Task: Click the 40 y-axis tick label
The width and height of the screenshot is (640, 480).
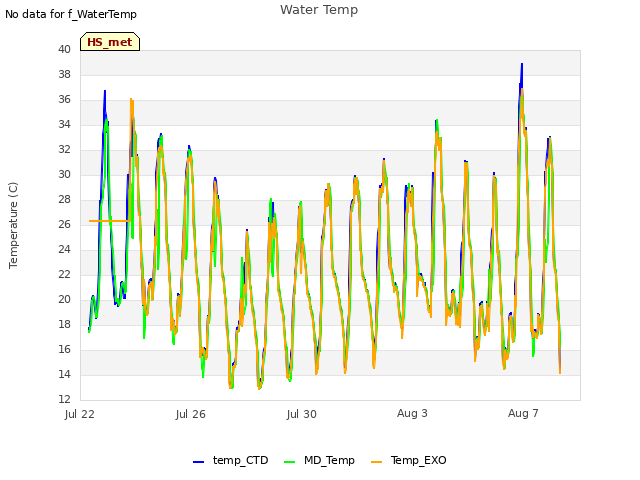Action: 64,49
